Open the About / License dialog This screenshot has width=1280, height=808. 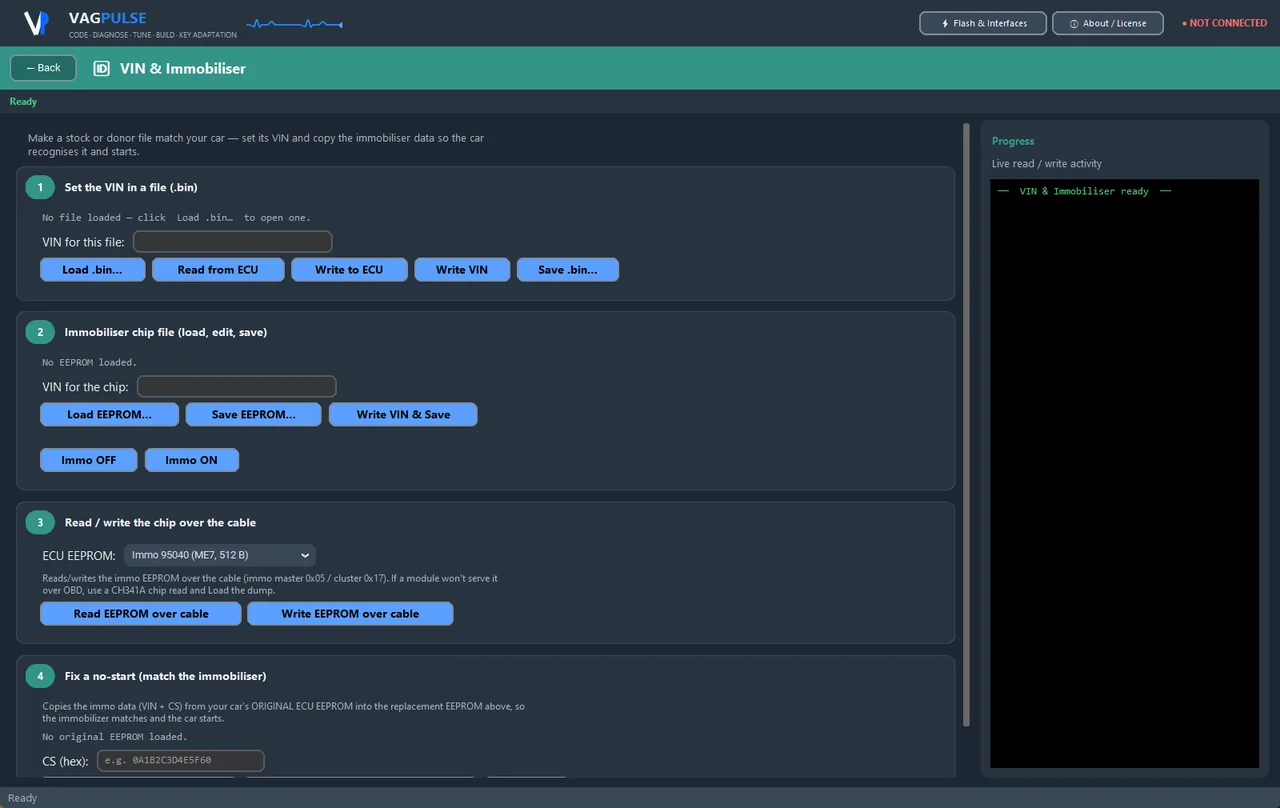tap(1108, 23)
